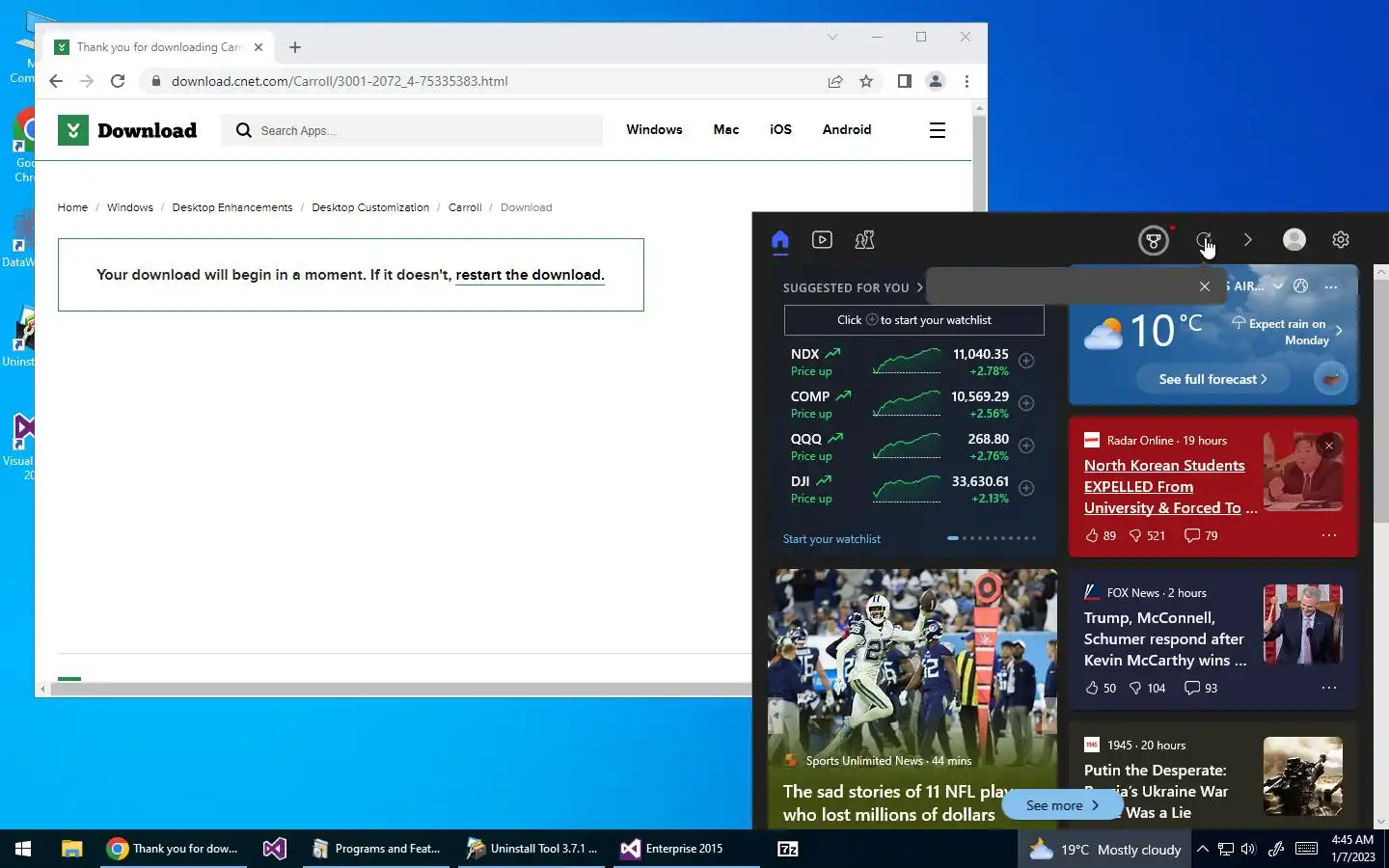Open the Windows category menu

pyautogui.click(x=654, y=129)
